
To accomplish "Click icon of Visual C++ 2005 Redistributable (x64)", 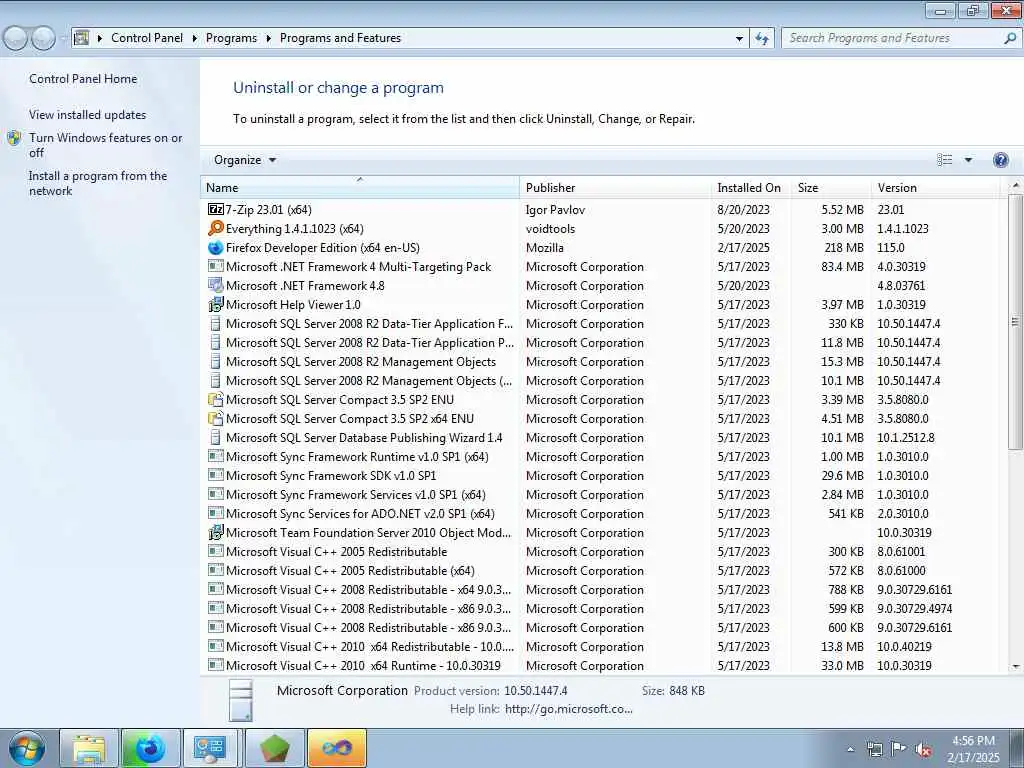I will 216,570.
